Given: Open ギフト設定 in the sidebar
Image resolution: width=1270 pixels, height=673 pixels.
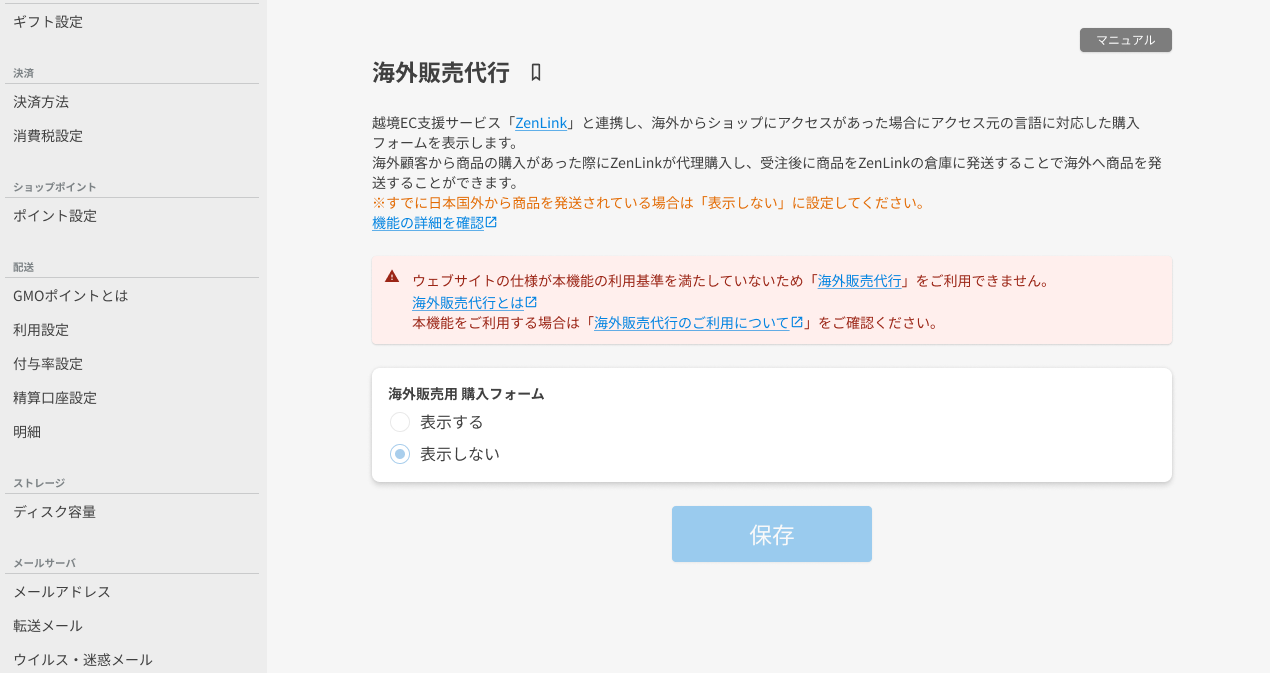Looking at the screenshot, I should coord(48,22).
